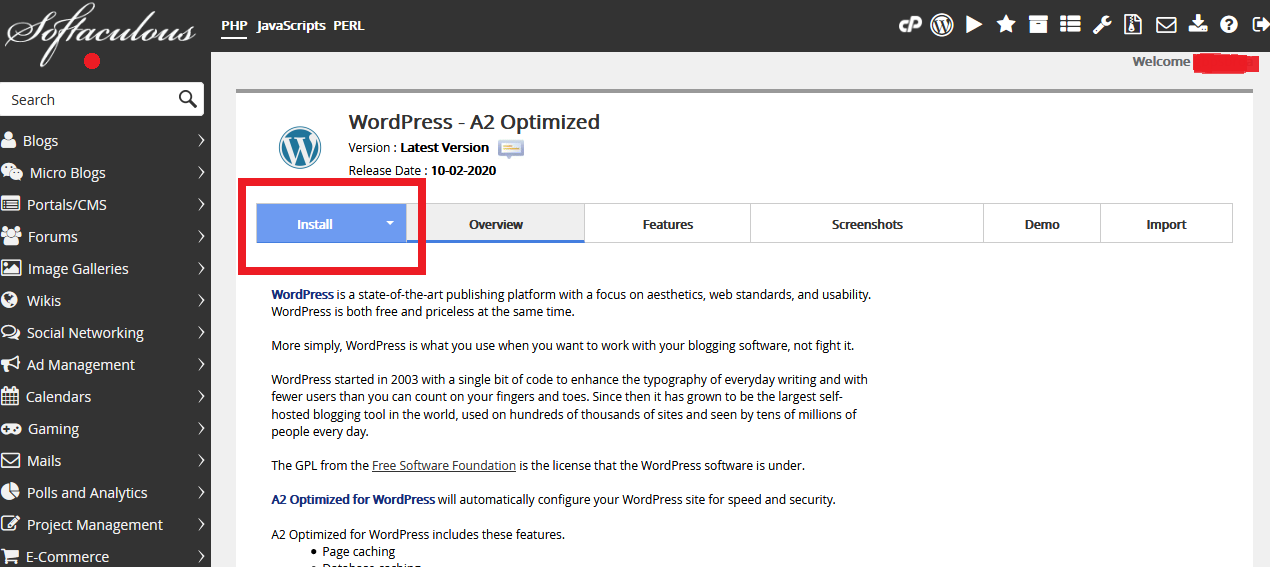1270x567 pixels.
Task: Click the WordPress logo image
Action: pyautogui.click(x=300, y=148)
